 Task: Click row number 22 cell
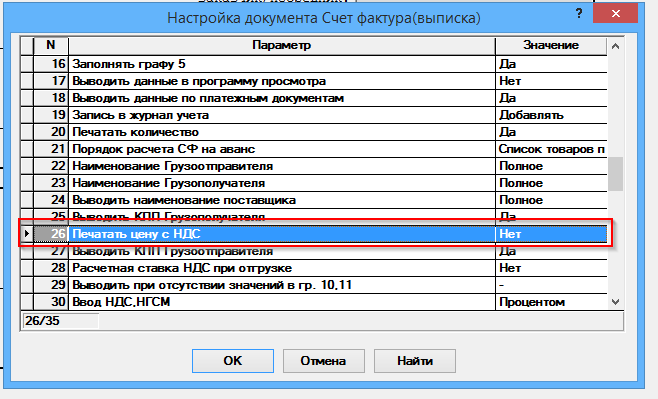tap(51, 166)
